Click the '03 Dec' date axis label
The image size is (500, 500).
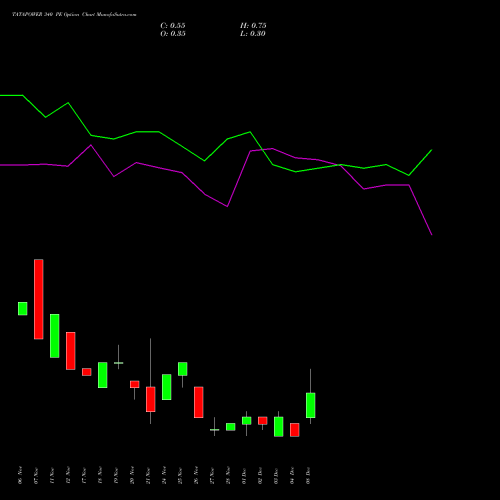pyautogui.click(x=276, y=475)
